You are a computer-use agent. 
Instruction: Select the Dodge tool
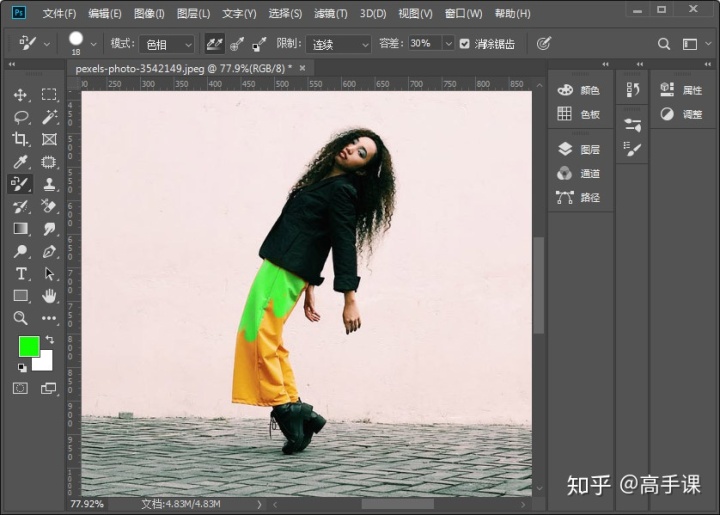20,251
